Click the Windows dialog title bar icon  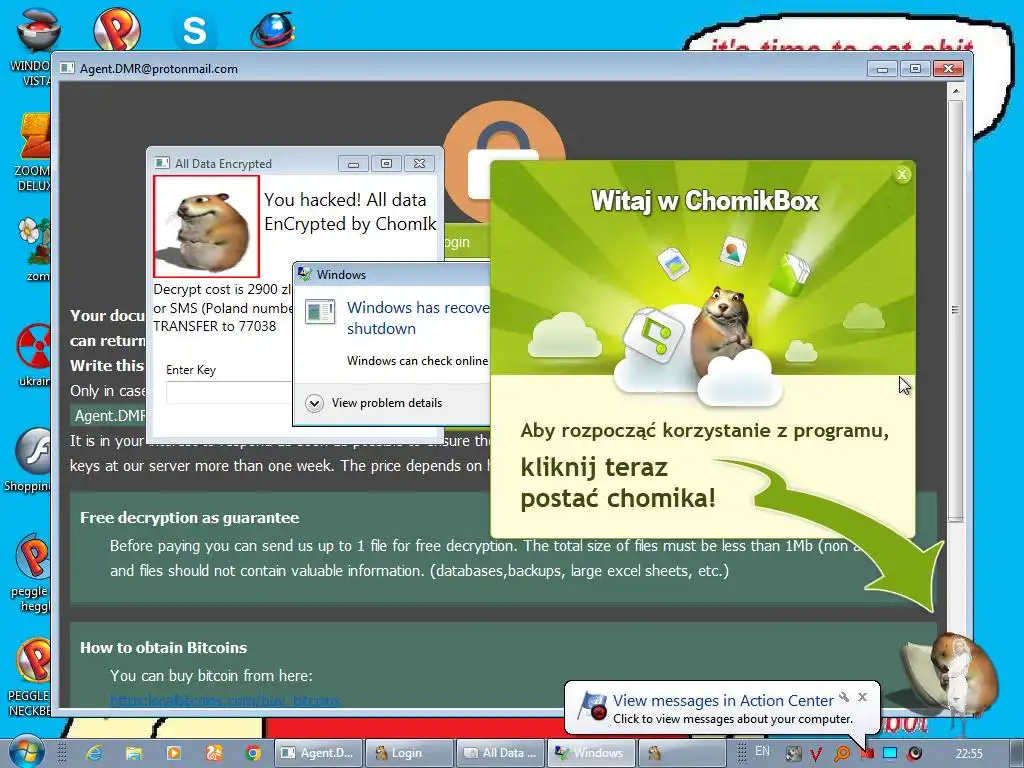(x=305, y=274)
